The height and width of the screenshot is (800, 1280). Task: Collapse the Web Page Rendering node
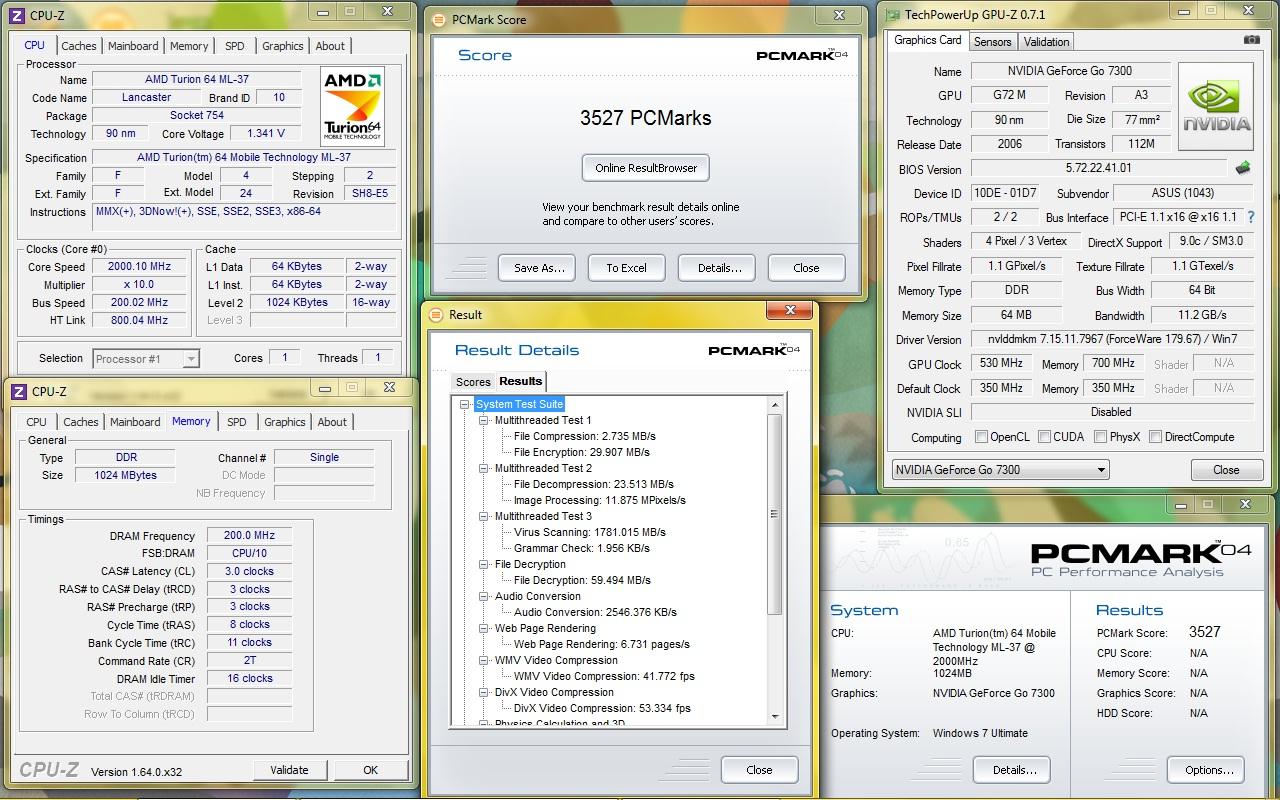point(484,628)
